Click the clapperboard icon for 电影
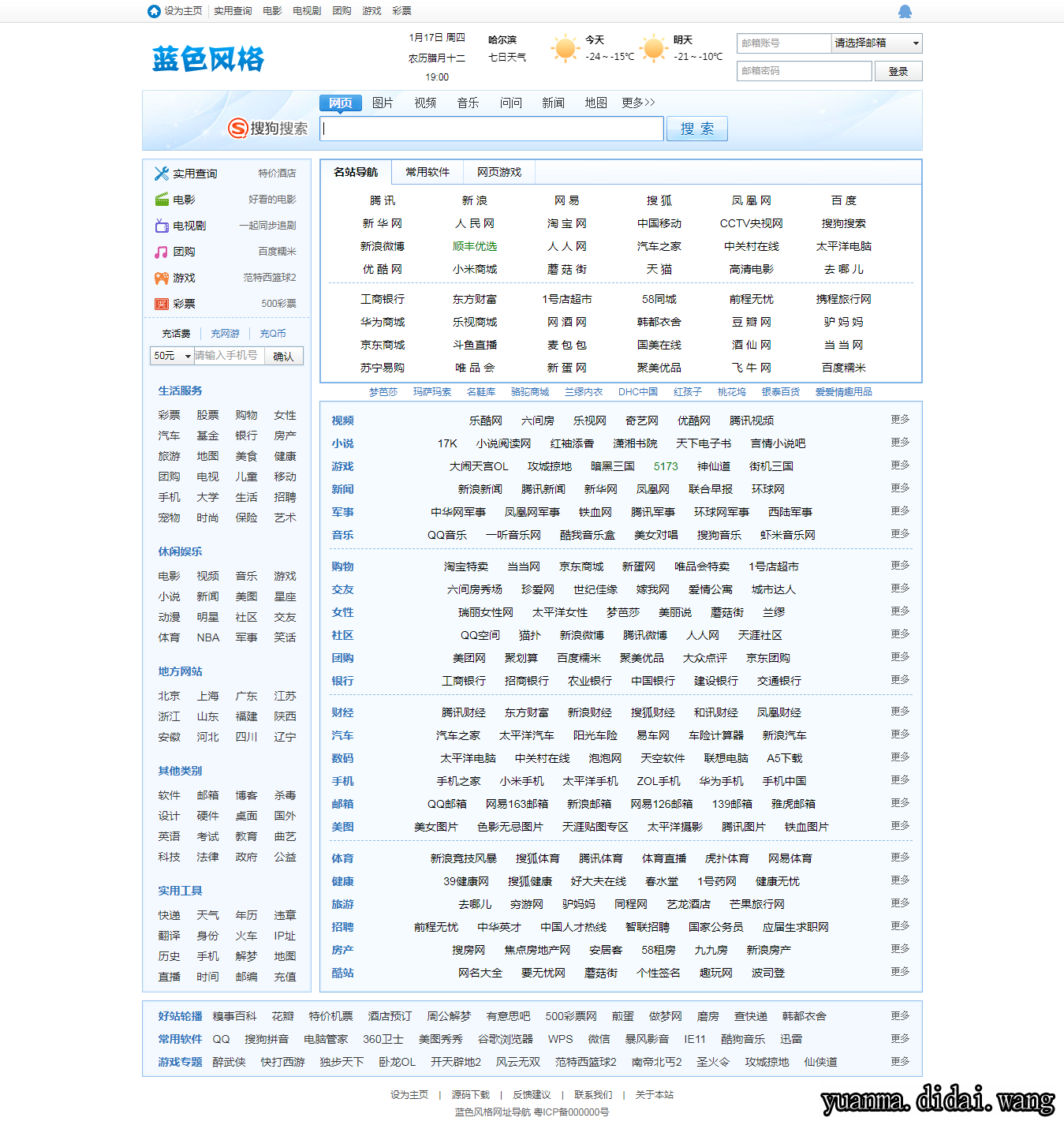1064x1125 pixels. [162, 200]
